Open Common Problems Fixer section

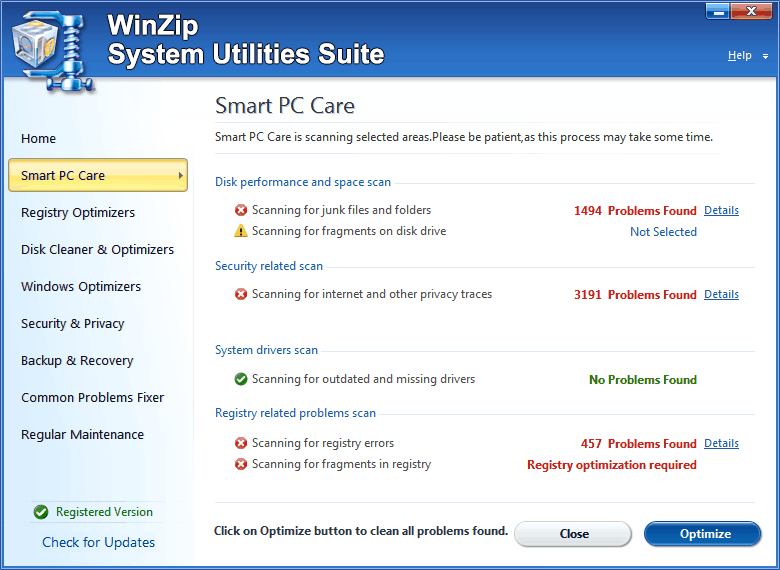tap(93, 397)
